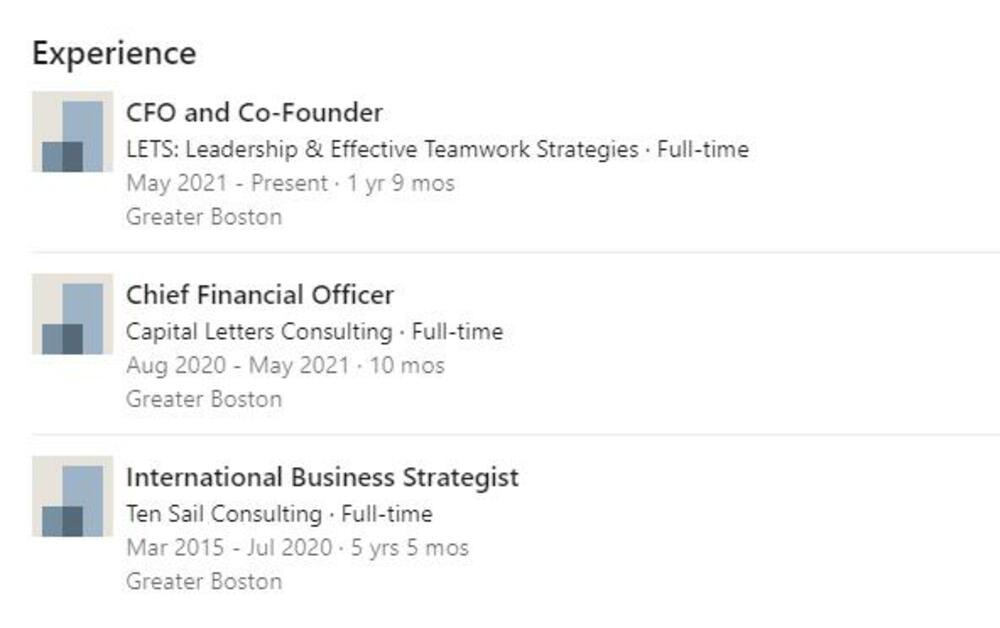Select the Ten Sail Consulting company name
The width and height of the screenshot is (1000, 628).
pyautogui.click(x=223, y=514)
